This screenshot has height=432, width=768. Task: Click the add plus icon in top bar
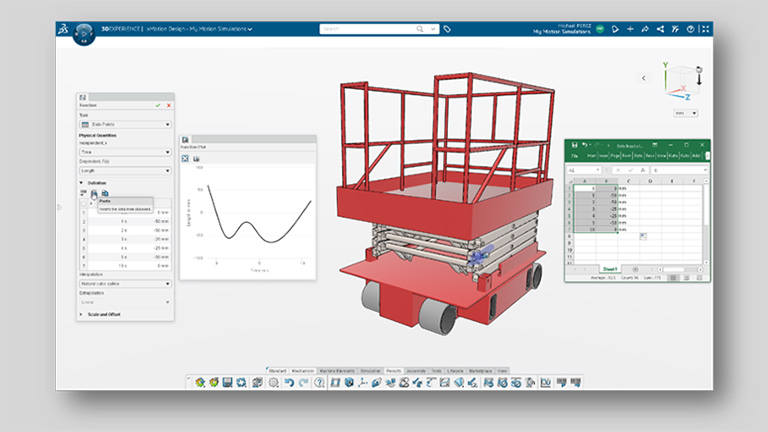click(x=630, y=29)
